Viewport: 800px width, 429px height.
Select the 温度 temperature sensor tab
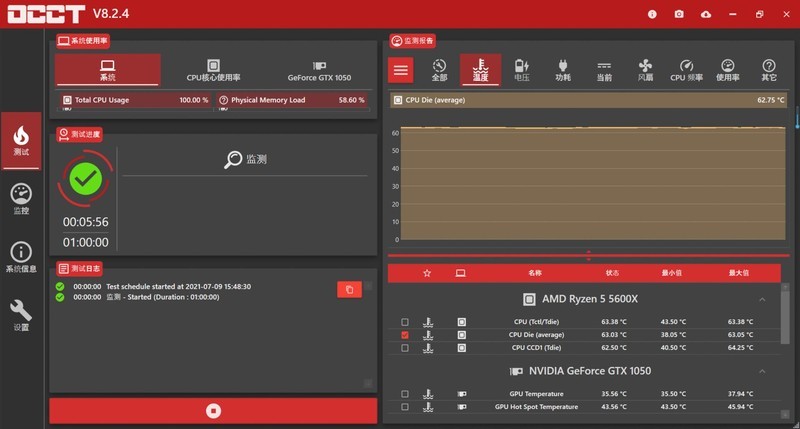click(480, 70)
